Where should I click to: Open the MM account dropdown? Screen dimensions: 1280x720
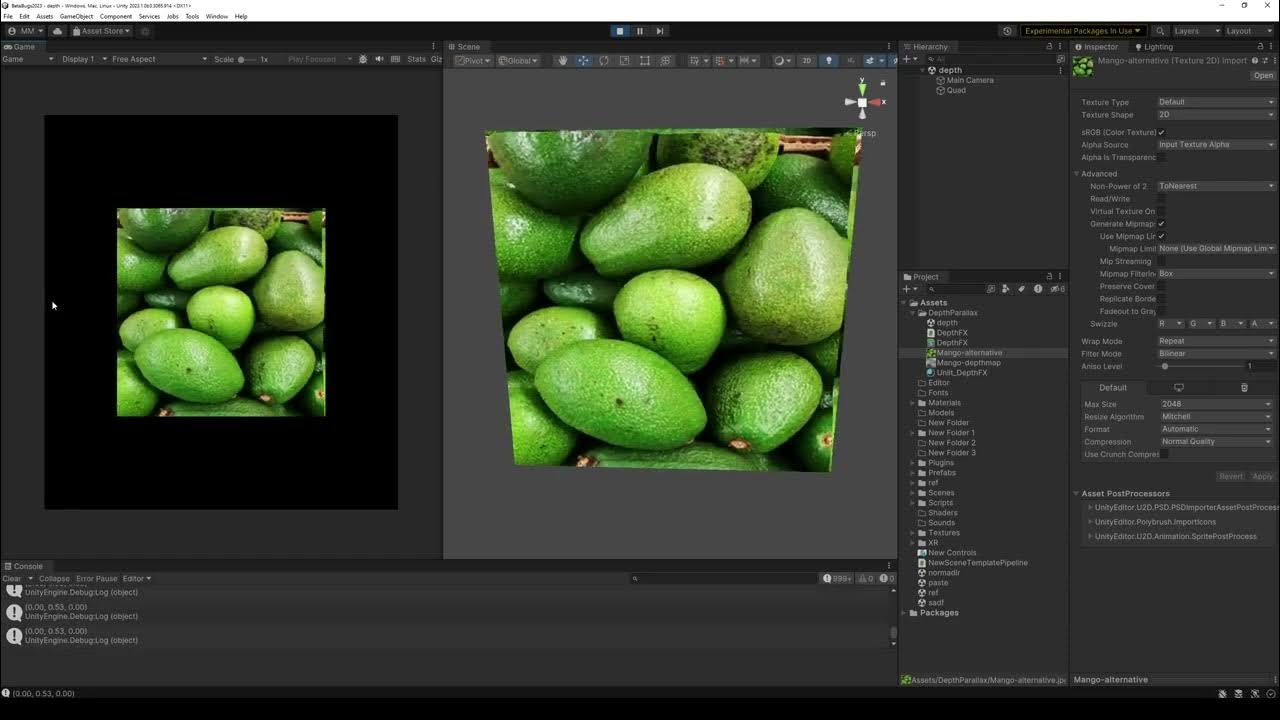[26, 31]
